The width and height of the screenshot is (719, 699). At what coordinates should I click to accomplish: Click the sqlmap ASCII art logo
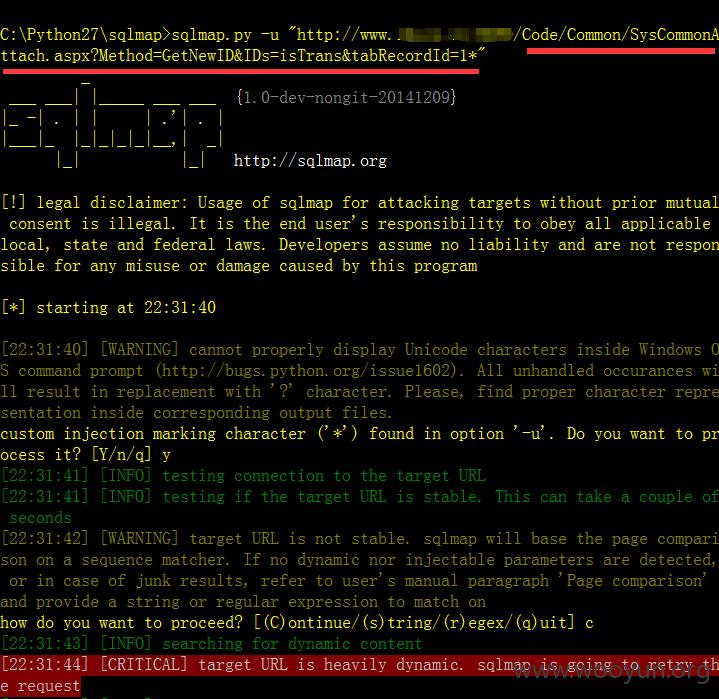point(113,125)
